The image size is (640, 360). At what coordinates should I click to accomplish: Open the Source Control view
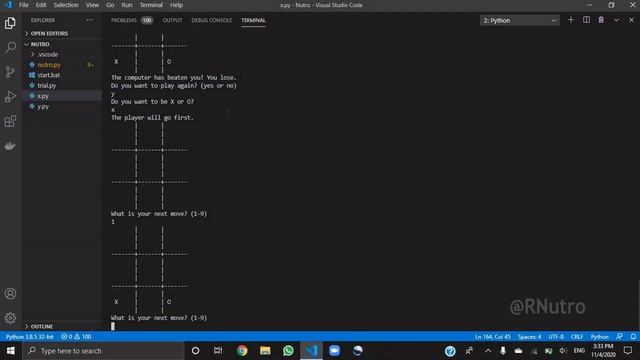[x=10, y=72]
